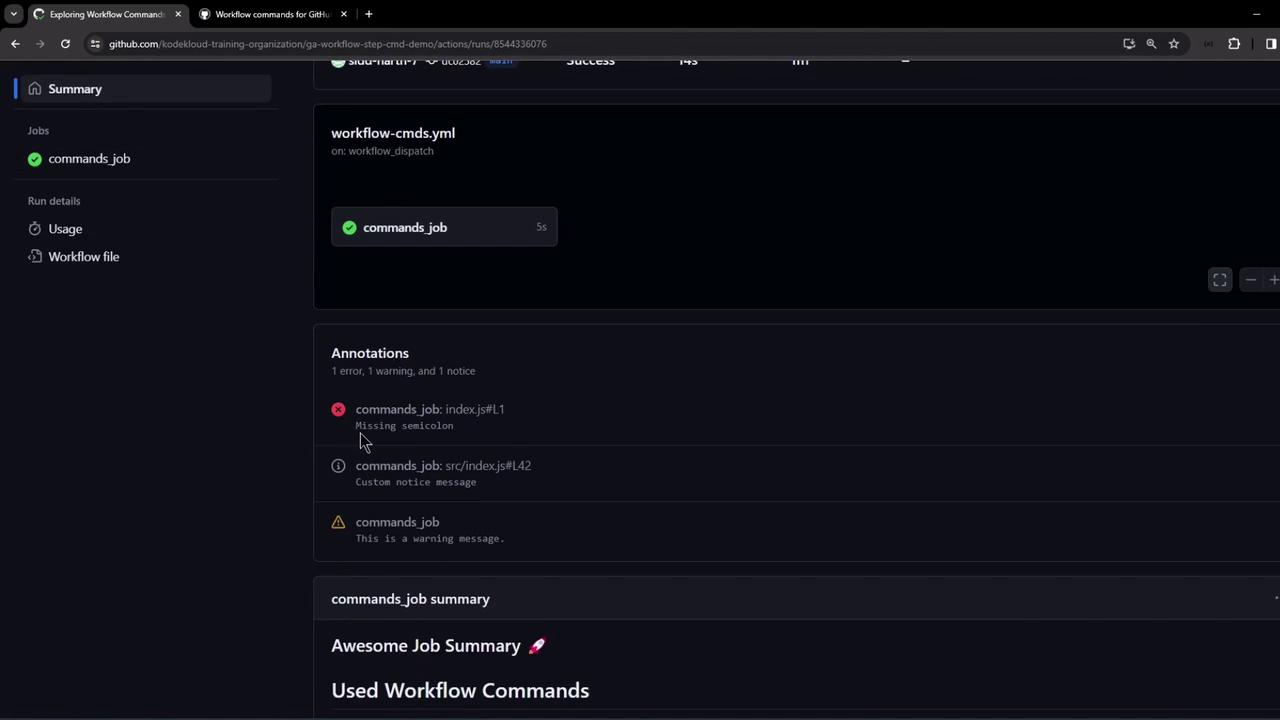Open the browser tab search dropdown
The height and width of the screenshot is (720, 1280).
point(14,14)
